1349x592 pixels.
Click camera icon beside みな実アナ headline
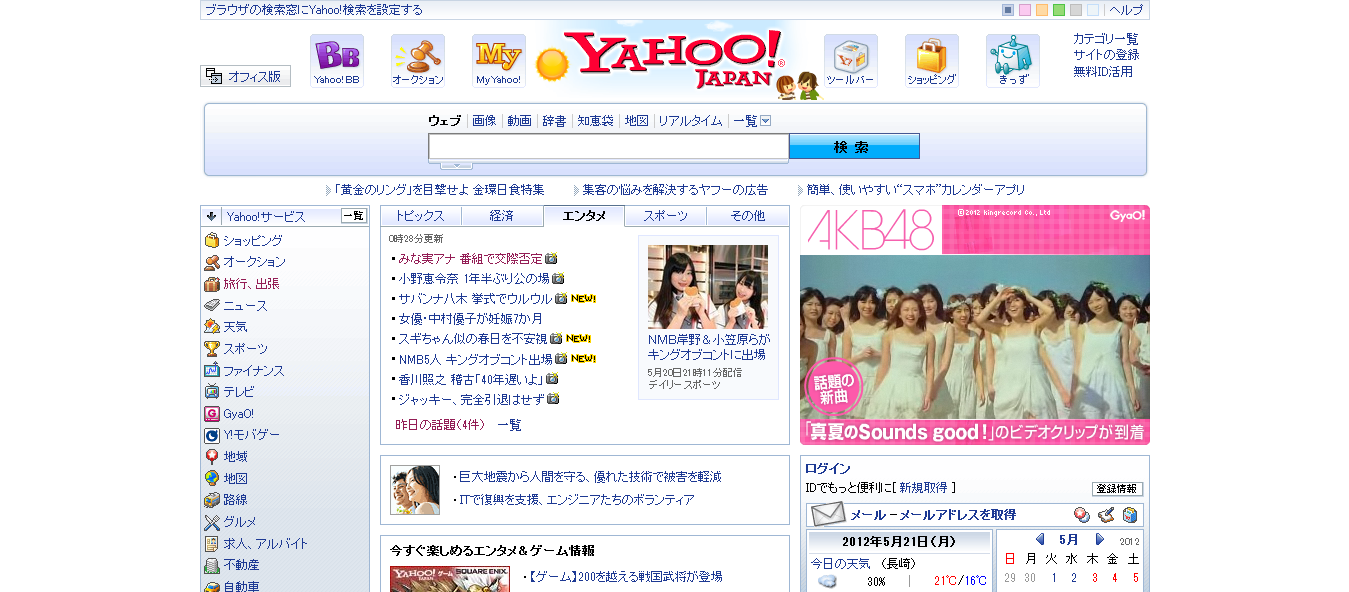552,258
